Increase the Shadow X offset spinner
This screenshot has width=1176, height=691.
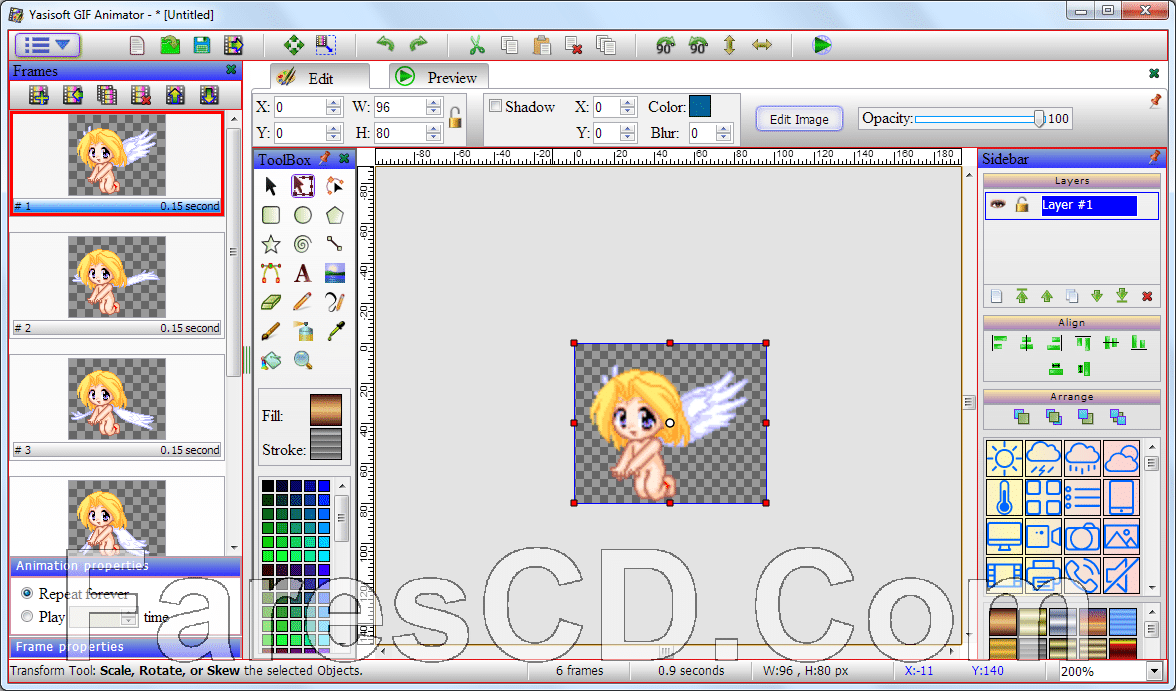(x=628, y=103)
